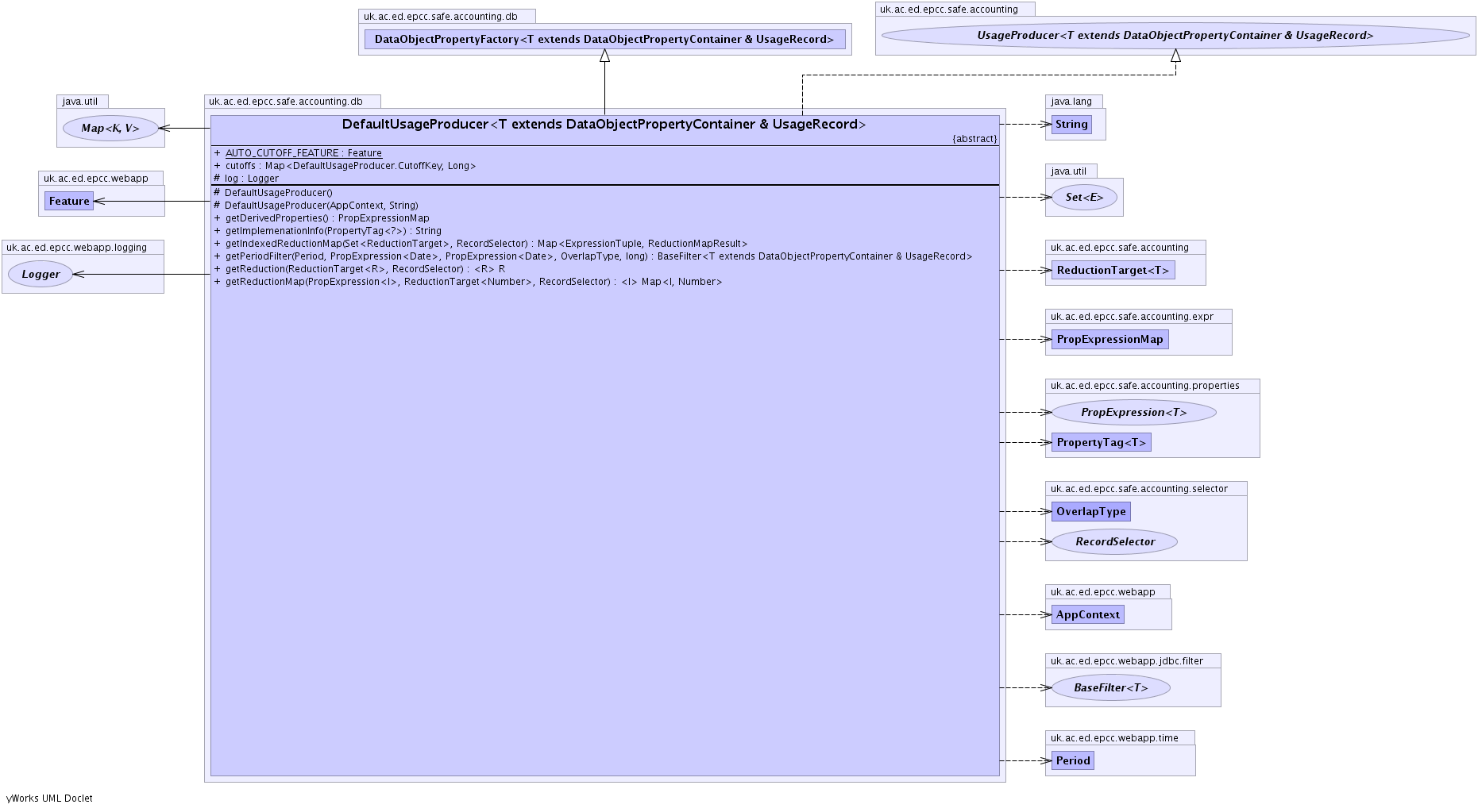Select the Set<E> interface ellipse
The height and width of the screenshot is (812, 1478).
coord(1084,198)
